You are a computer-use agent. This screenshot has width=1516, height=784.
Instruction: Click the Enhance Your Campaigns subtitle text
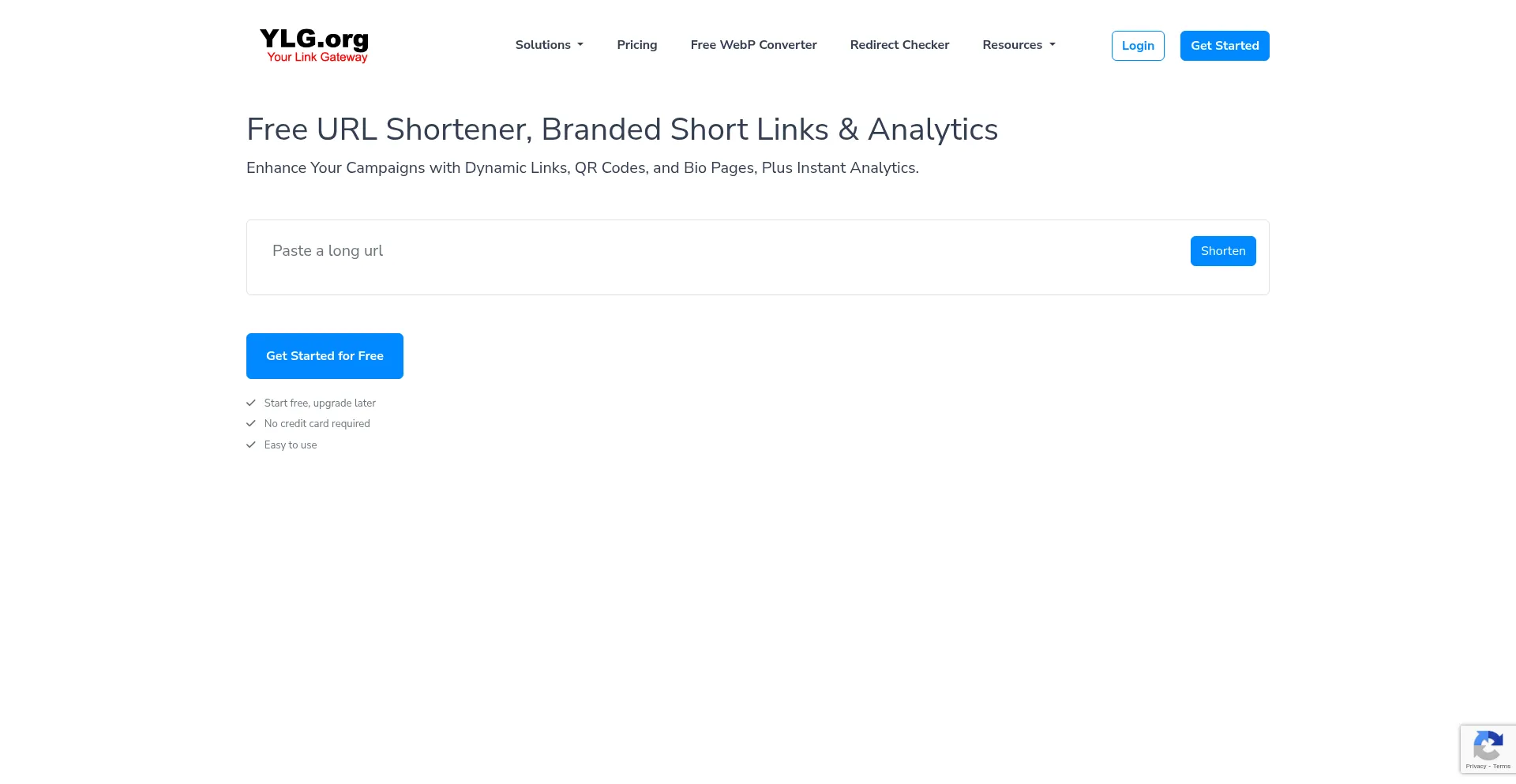point(582,168)
